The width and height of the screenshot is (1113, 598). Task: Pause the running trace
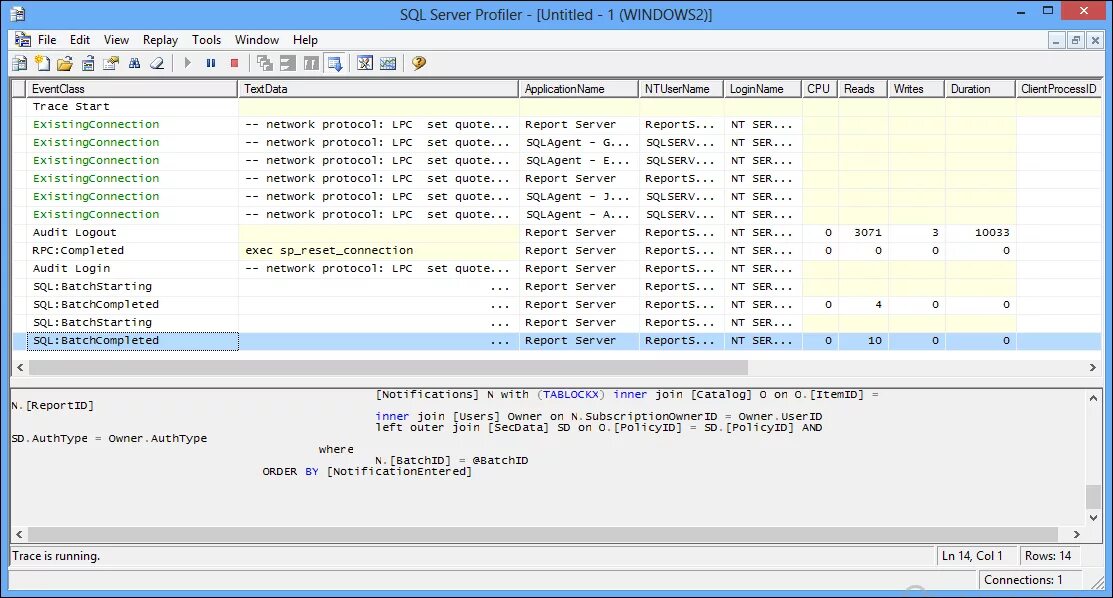click(211, 63)
